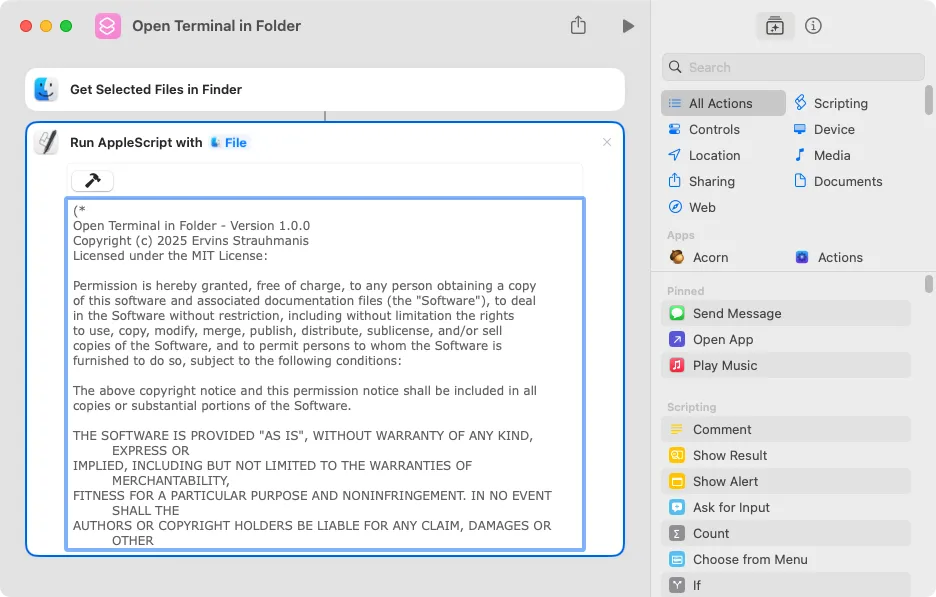
Task: Select the Device category
Action: pyautogui.click(x=824, y=130)
